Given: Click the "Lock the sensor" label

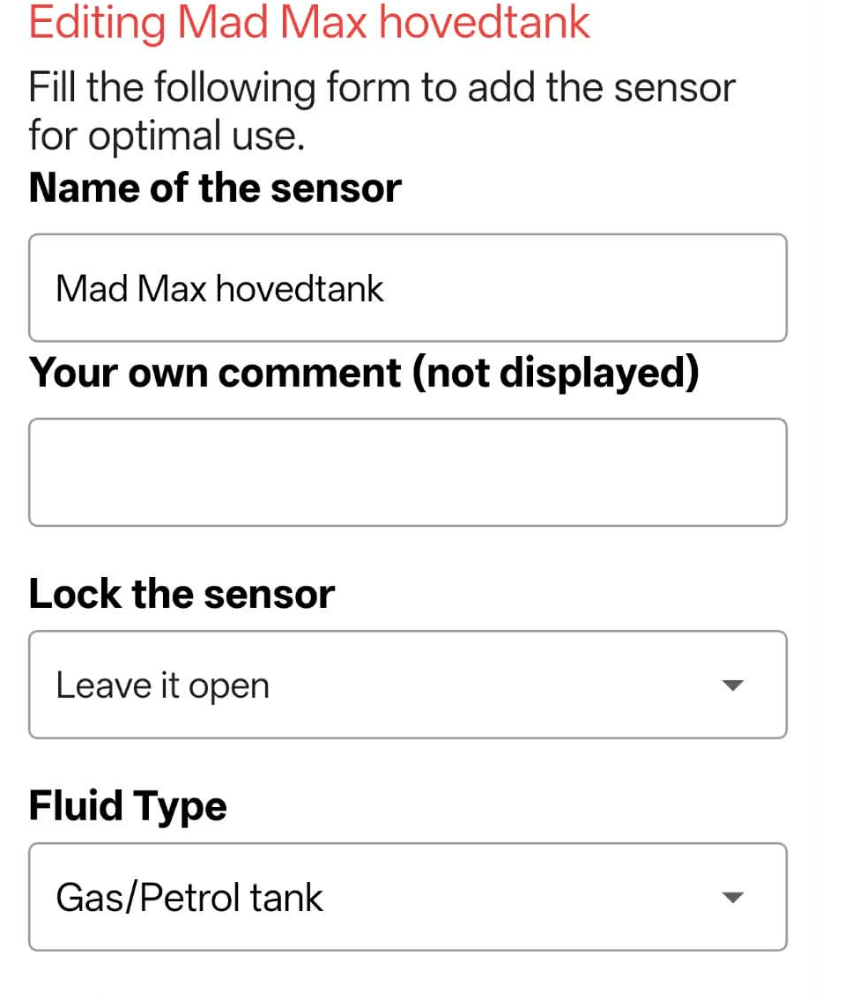Looking at the screenshot, I should click(181, 594).
